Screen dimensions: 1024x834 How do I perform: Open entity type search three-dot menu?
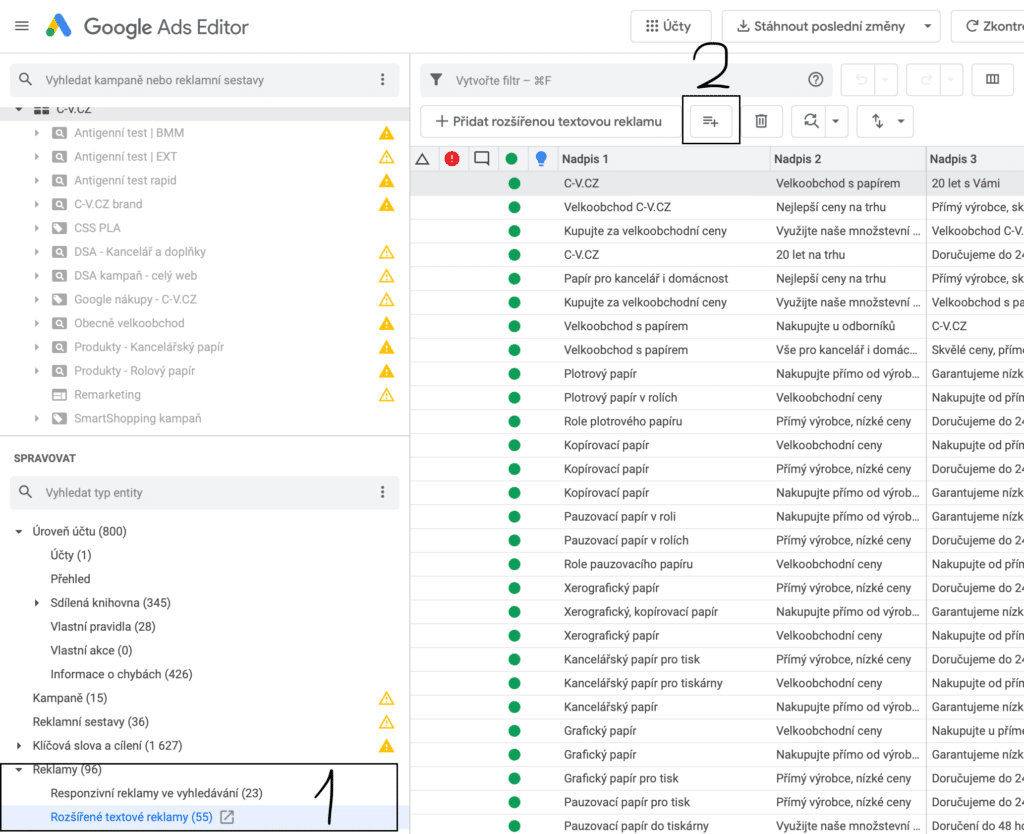click(383, 492)
